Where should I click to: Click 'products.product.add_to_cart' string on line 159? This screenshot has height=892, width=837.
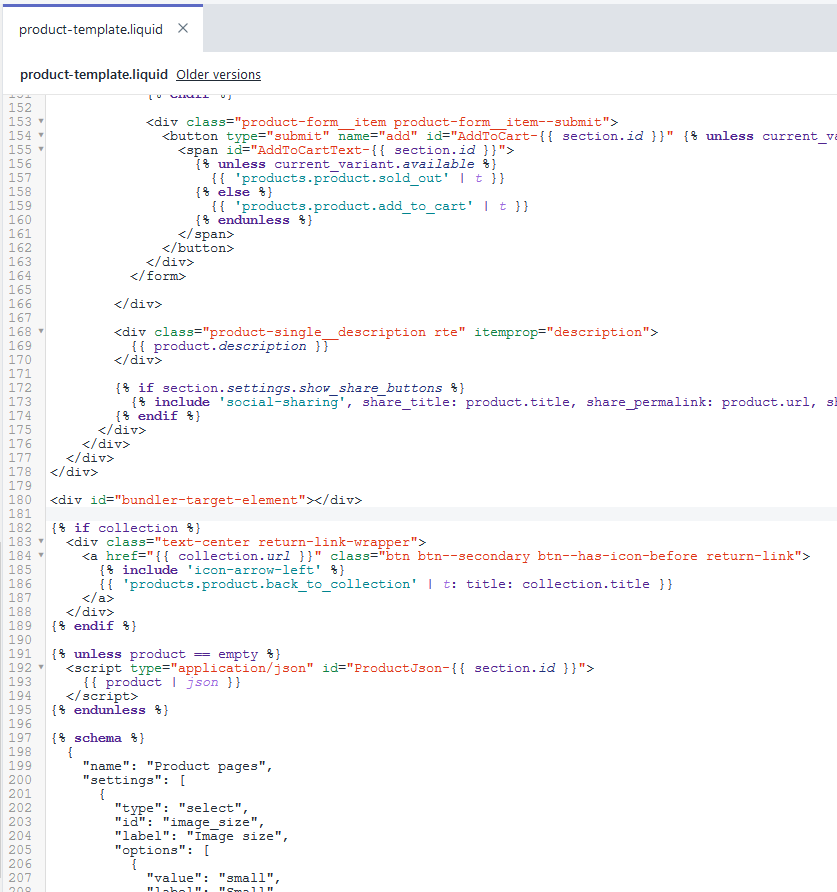click(x=354, y=206)
